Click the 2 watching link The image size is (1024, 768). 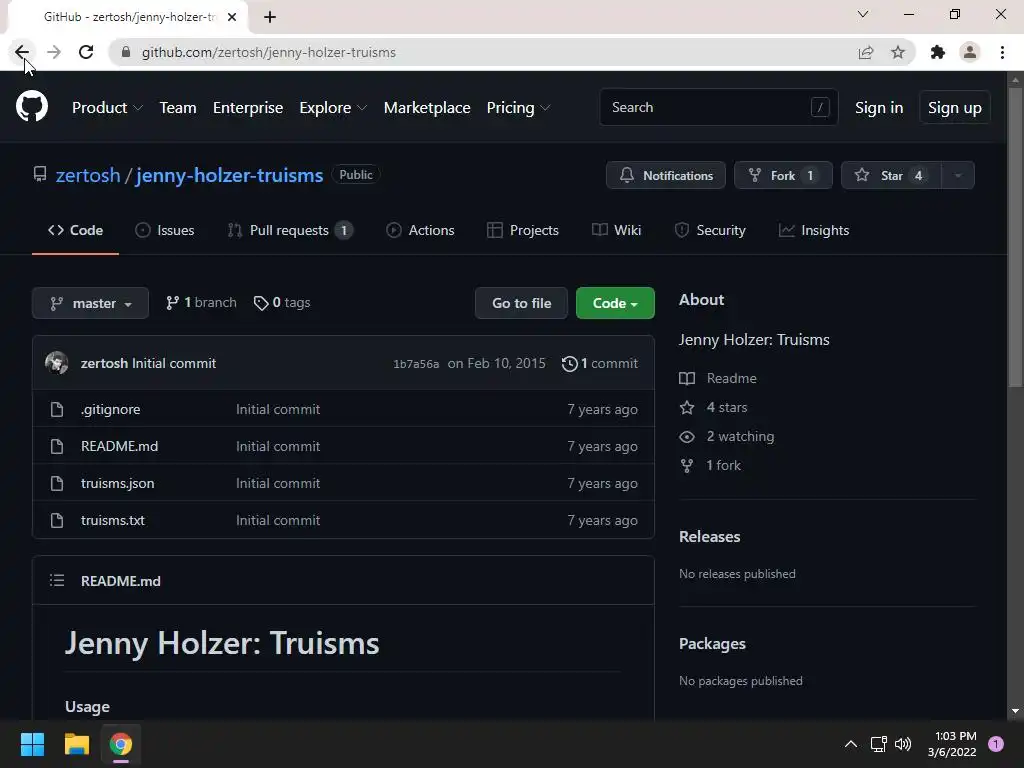point(741,436)
